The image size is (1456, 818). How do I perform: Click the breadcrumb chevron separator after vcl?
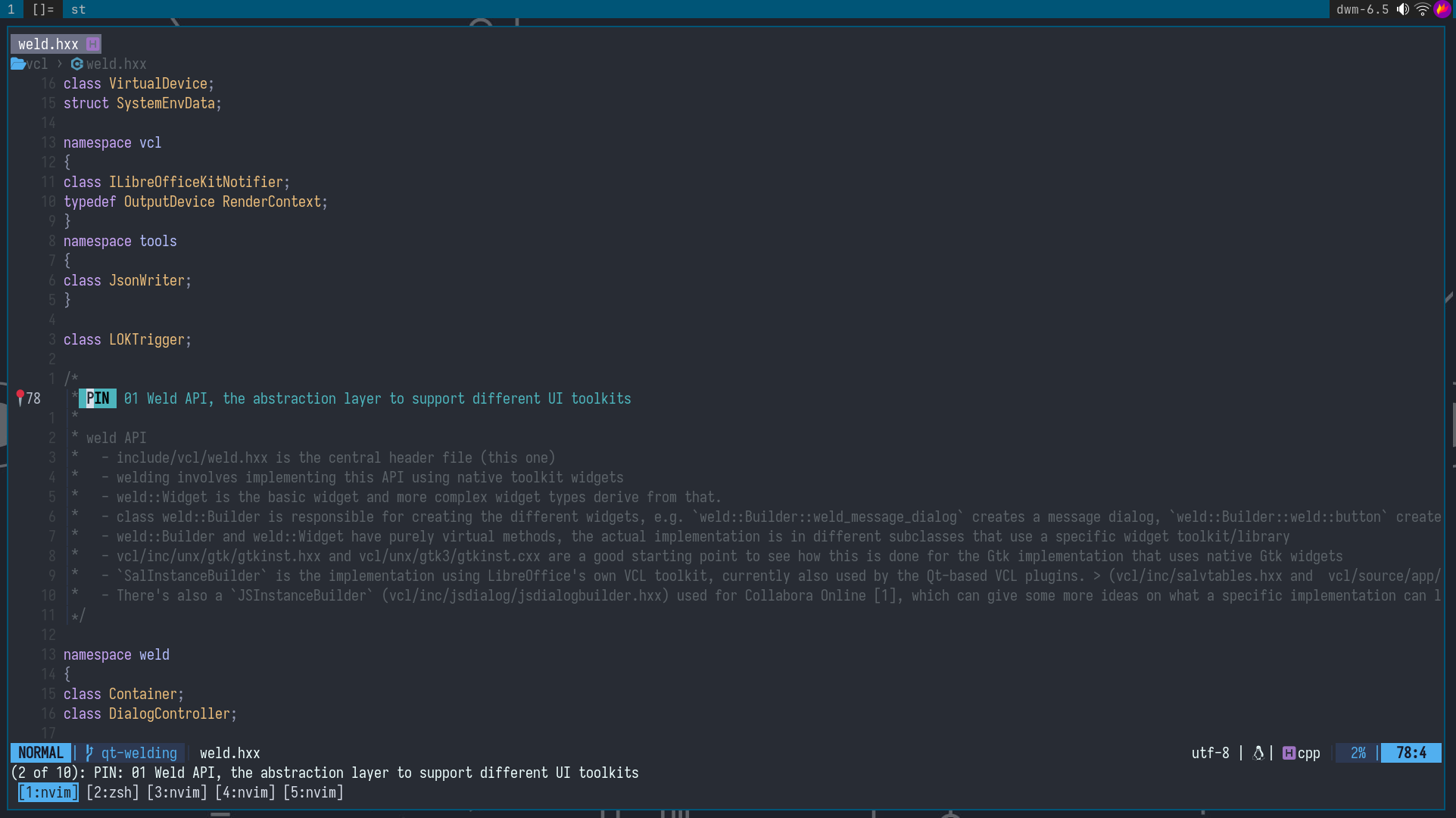coord(60,64)
